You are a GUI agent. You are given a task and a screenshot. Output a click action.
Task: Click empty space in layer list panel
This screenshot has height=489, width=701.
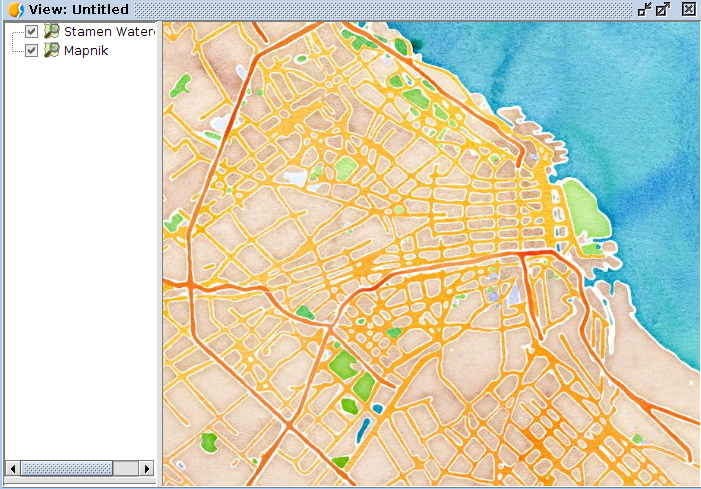(x=80, y=250)
